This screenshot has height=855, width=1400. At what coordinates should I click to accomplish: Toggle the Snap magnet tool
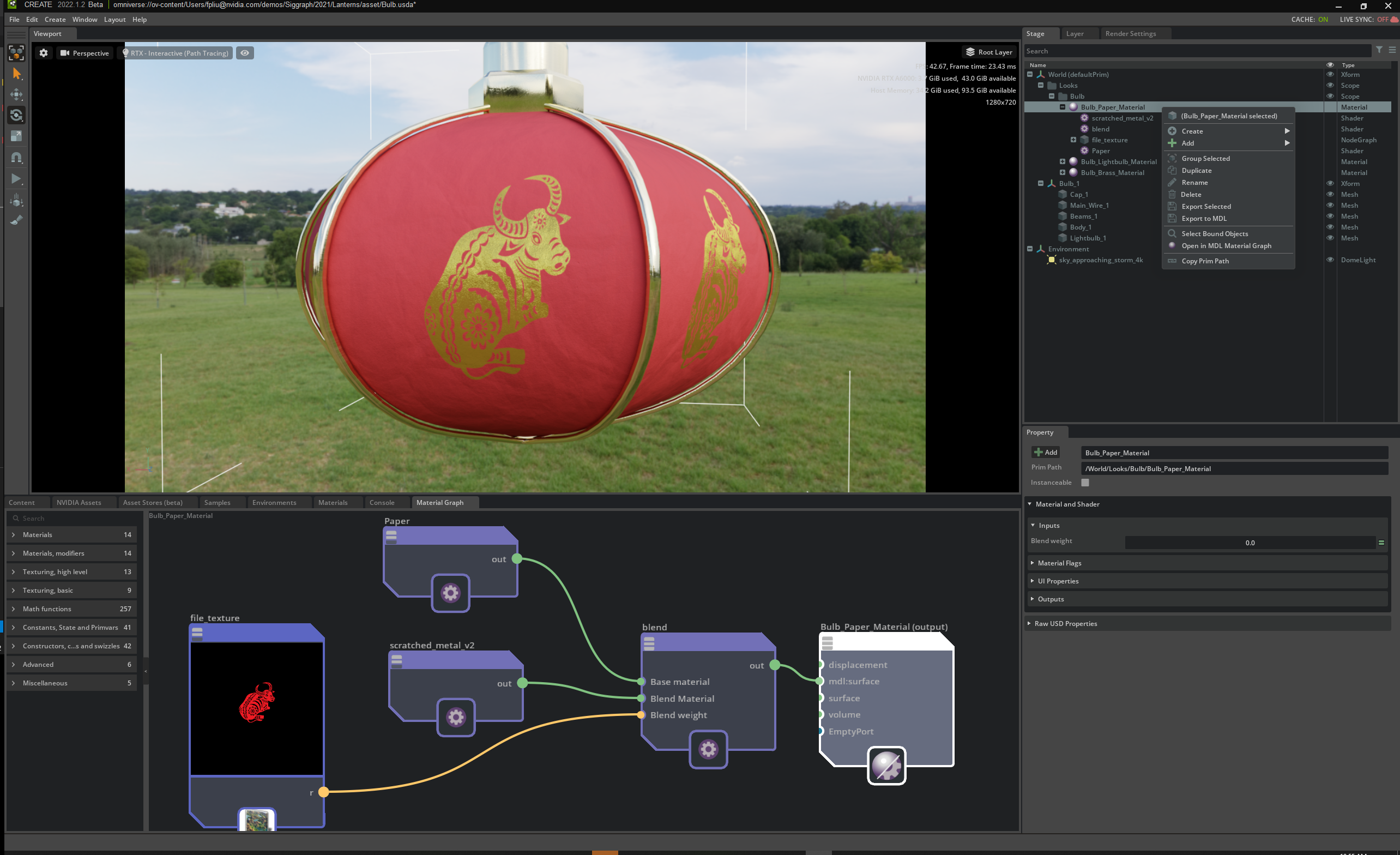(16, 158)
